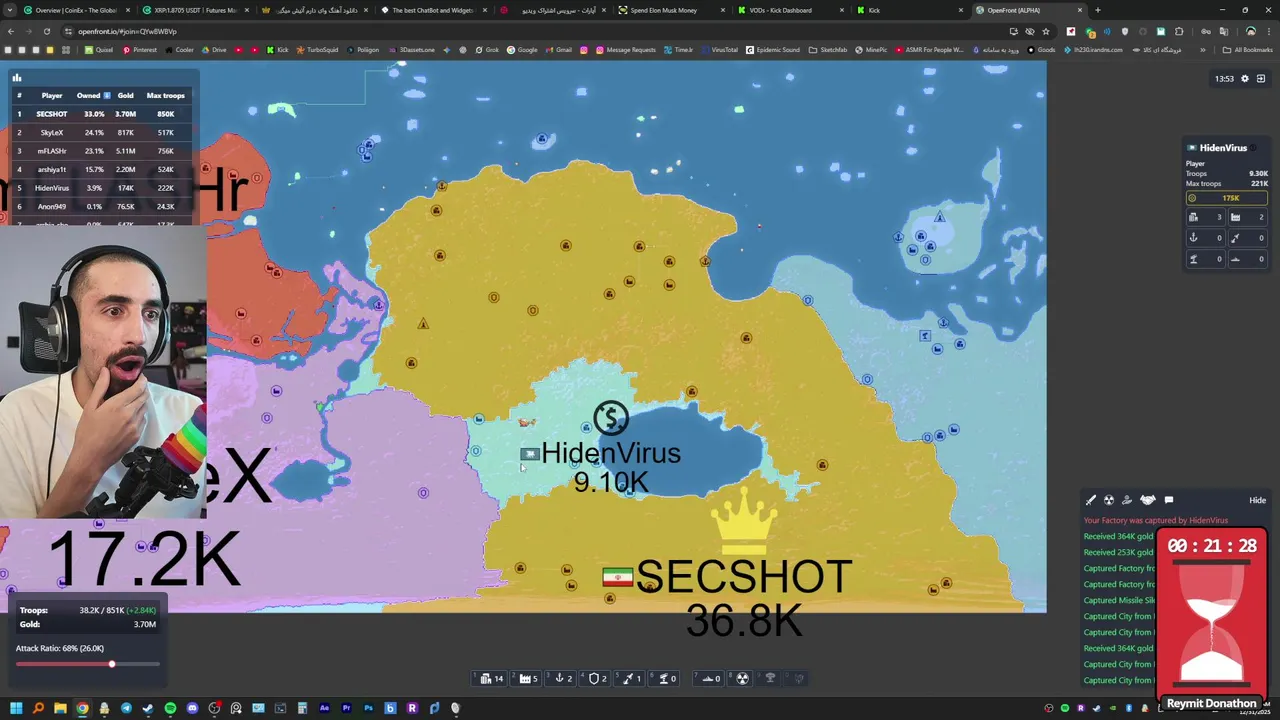
Task: Click HidenVirus info icon in player panel
Action: [1253, 148]
